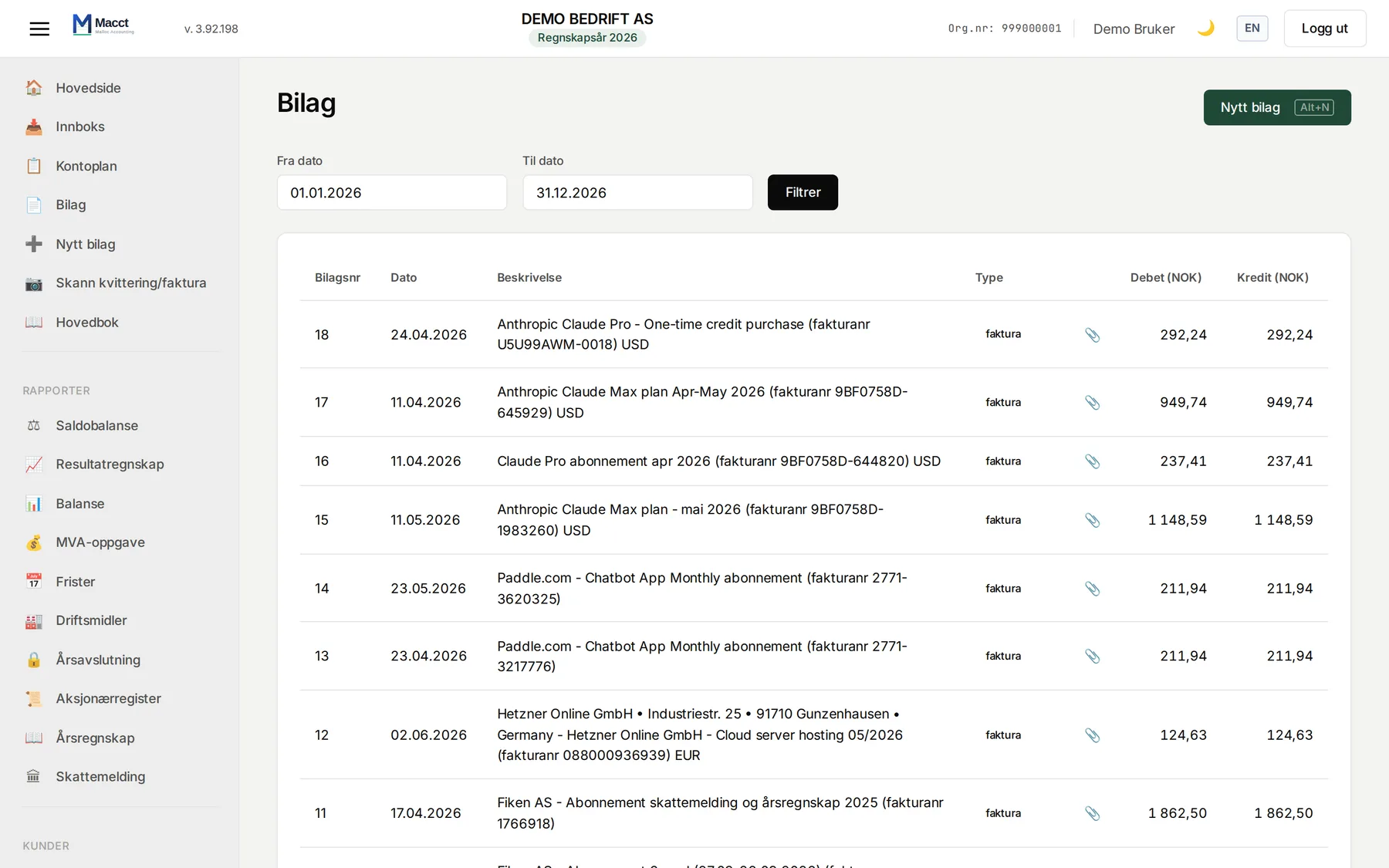
Task: Open attachment for bilag 14
Action: coord(1092,589)
